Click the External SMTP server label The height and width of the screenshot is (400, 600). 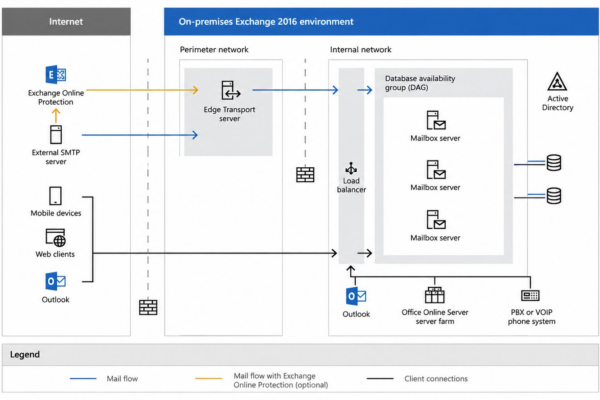pos(56,157)
